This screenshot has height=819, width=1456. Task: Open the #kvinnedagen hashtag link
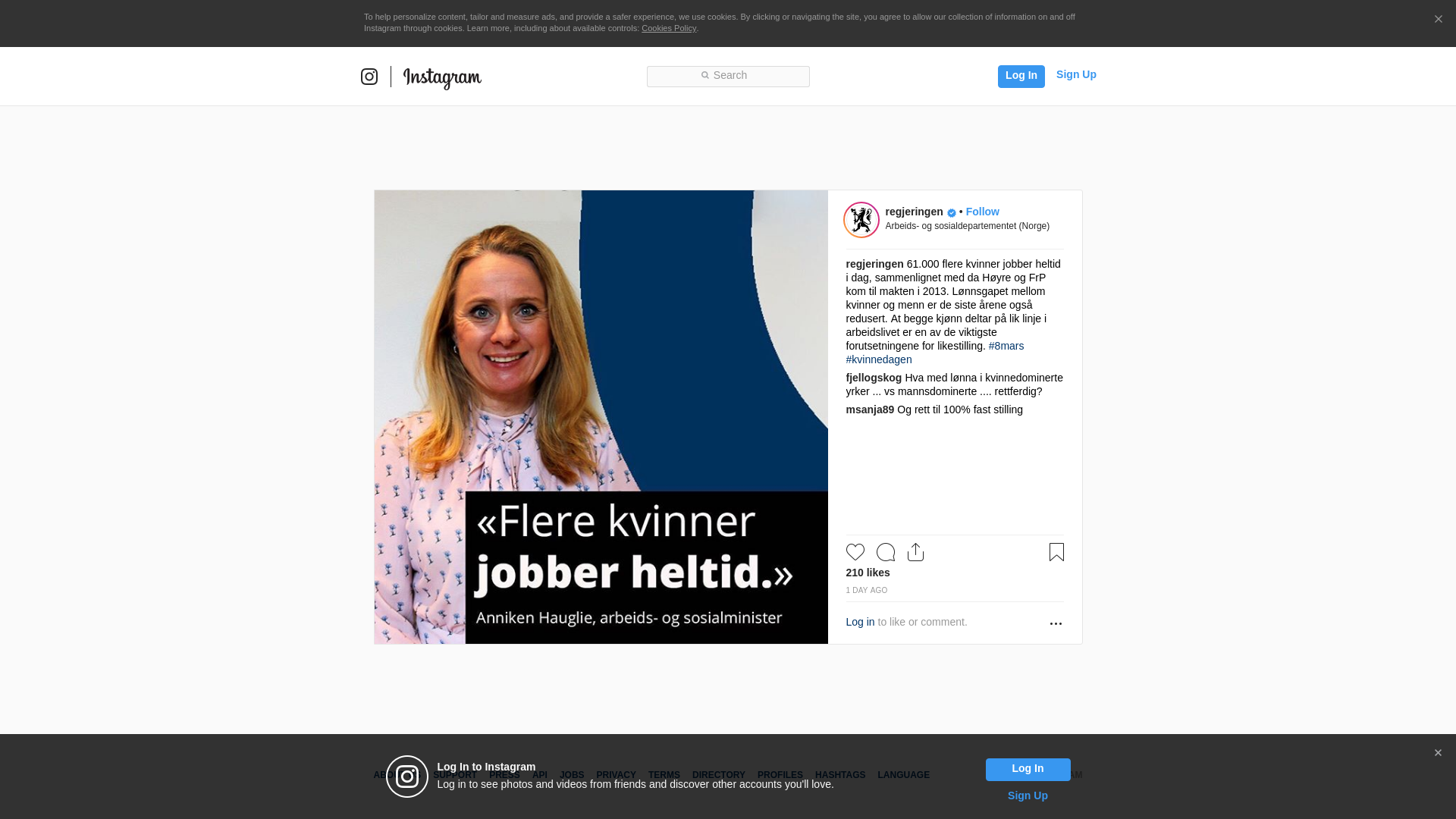click(x=879, y=359)
